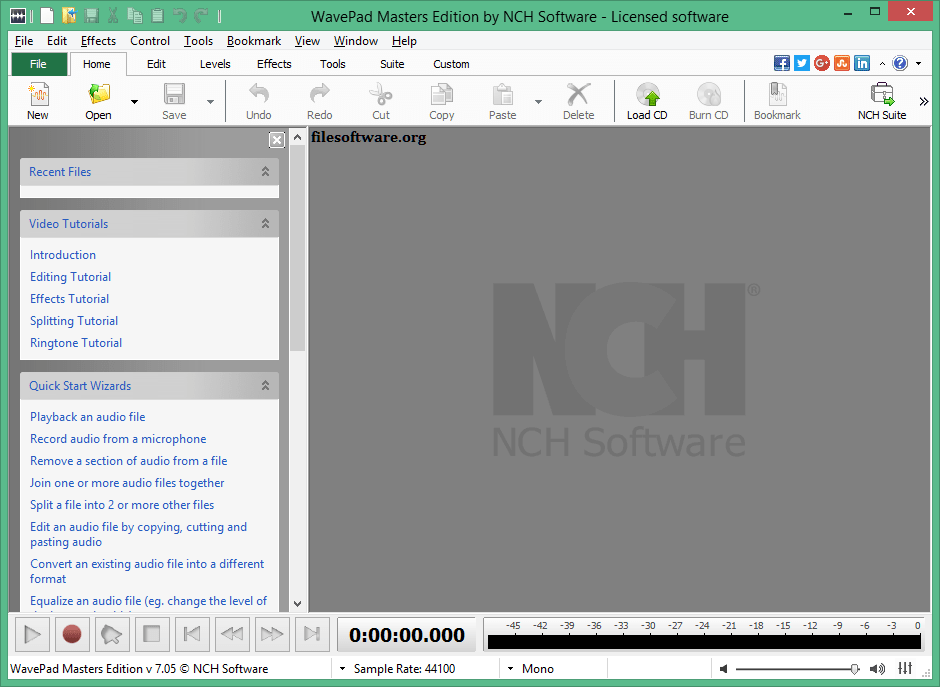This screenshot has width=940, height=687.
Task: Click the Paste clipboard ribbon icon
Action: (x=502, y=95)
